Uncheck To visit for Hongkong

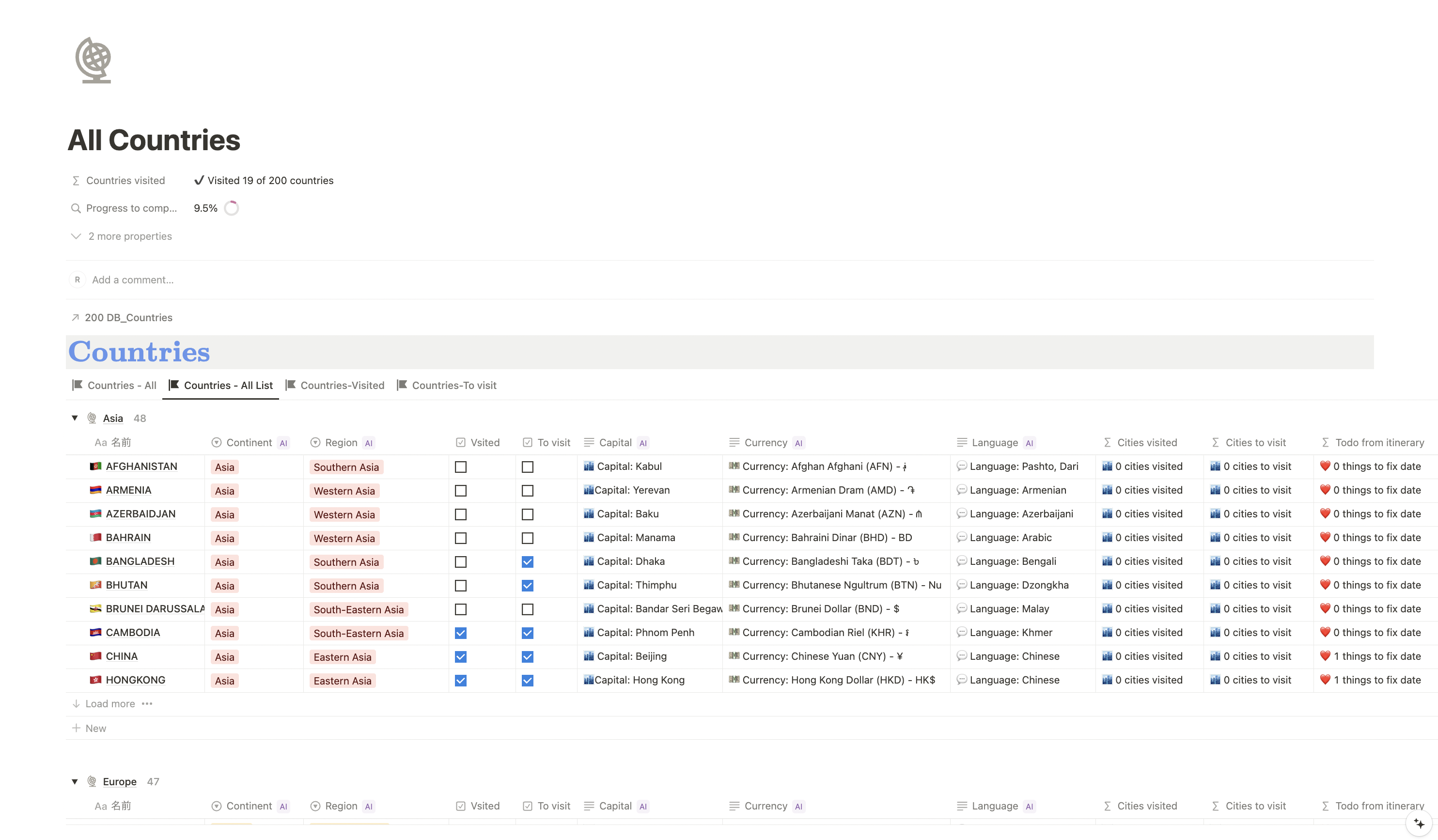528,681
